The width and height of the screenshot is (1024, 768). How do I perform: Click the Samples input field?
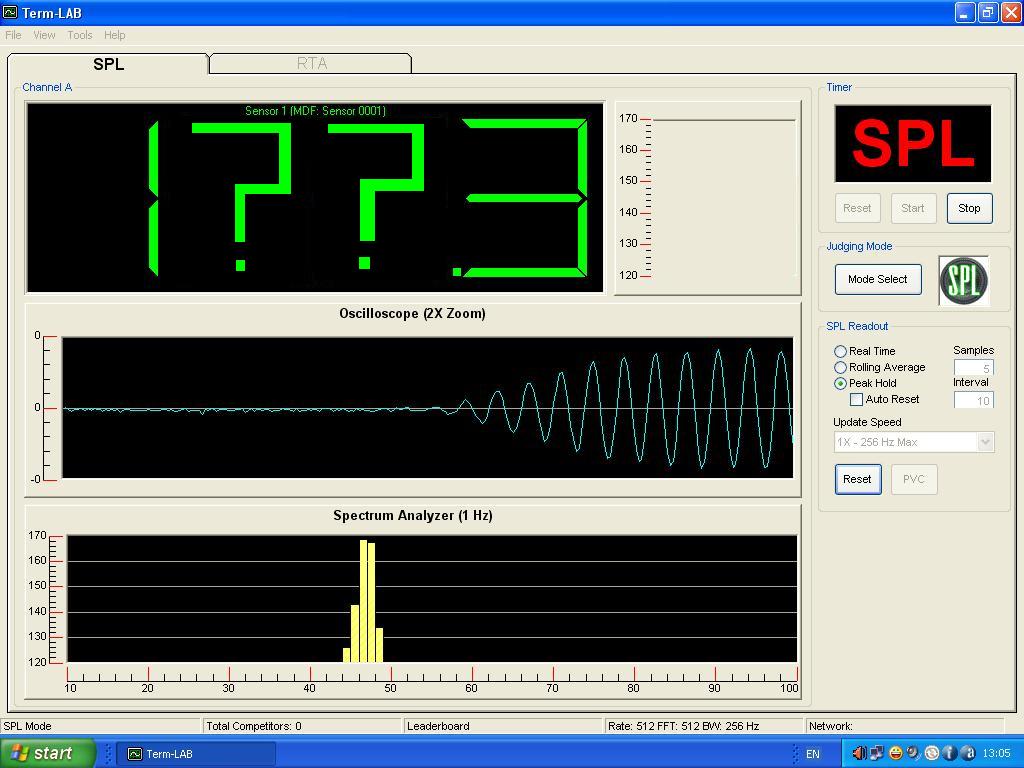coord(973,367)
